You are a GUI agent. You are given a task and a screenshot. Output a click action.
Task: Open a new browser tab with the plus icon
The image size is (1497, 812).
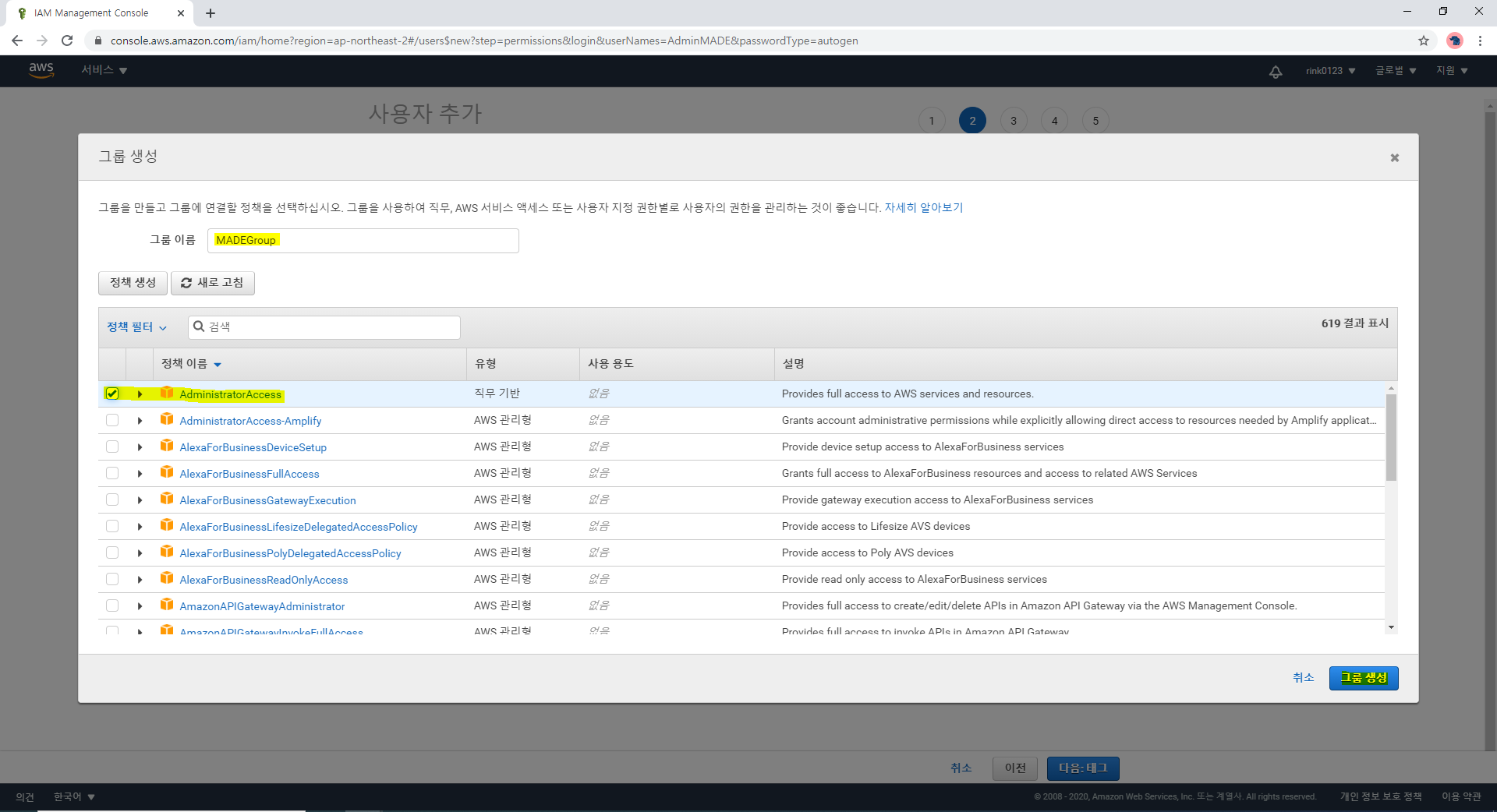(x=211, y=13)
